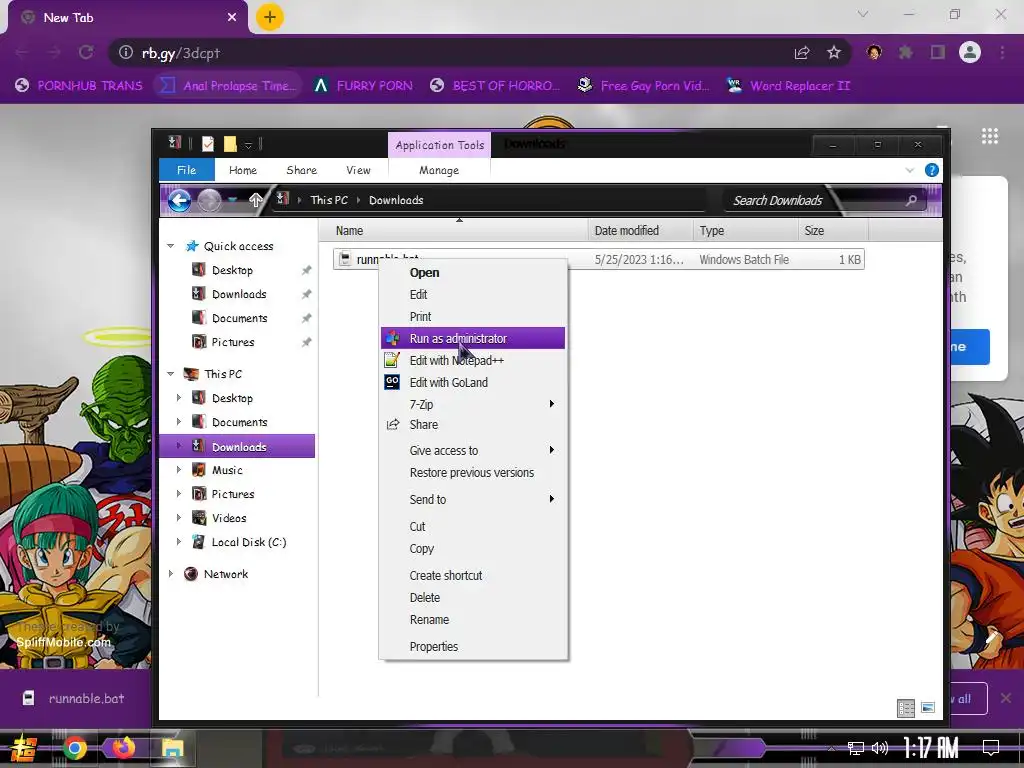Open Explorer help question-mark icon
This screenshot has width=1024, height=768.
tap(932, 170)
